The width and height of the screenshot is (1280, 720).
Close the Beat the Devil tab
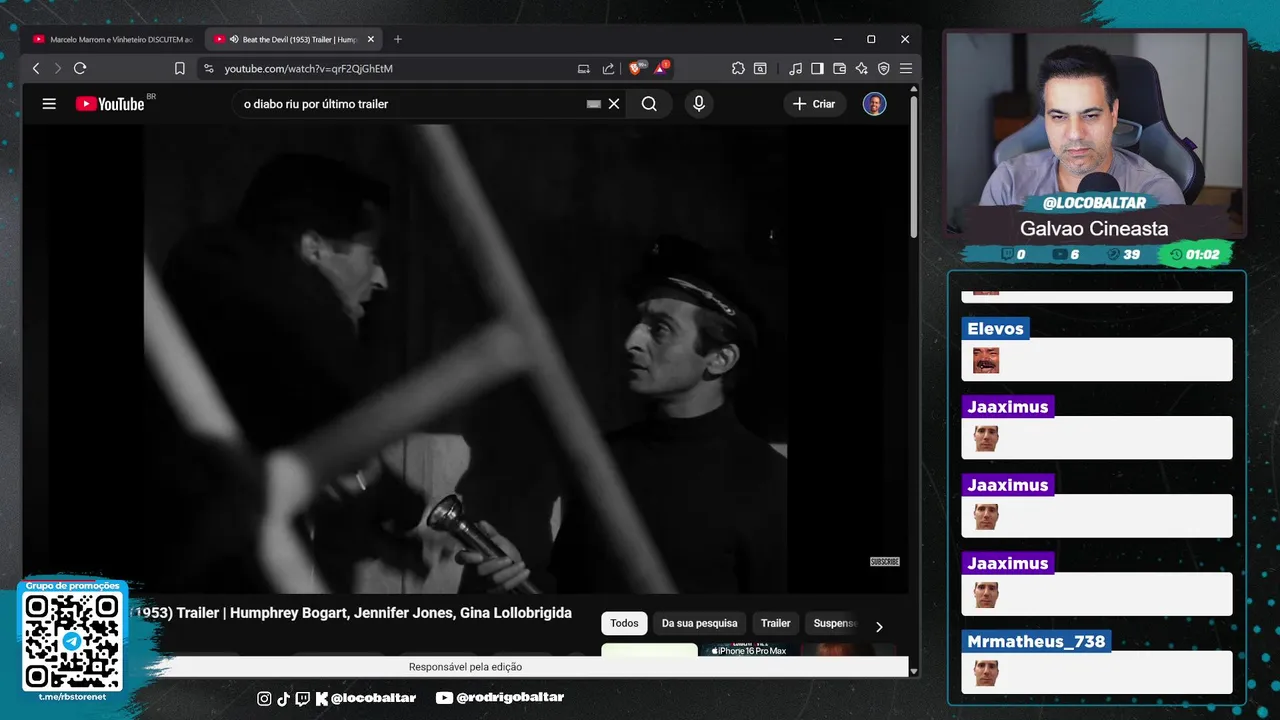tap(371, 39)
